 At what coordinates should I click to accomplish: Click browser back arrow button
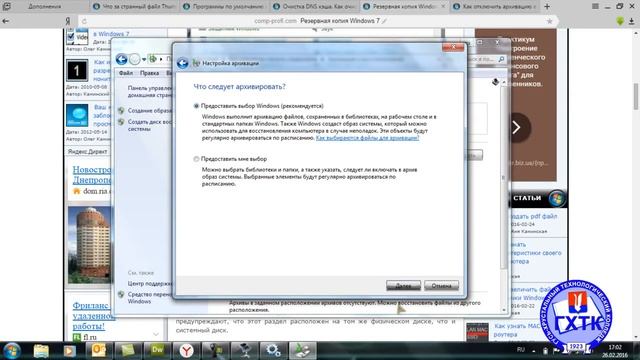point(6,21)
